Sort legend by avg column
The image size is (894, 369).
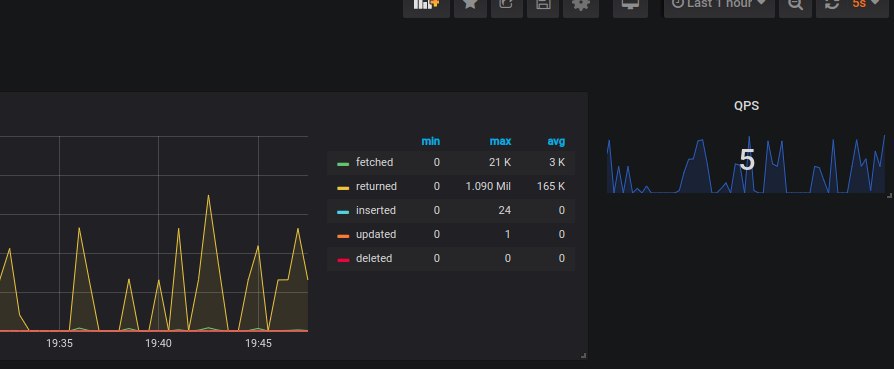(555, 141)
